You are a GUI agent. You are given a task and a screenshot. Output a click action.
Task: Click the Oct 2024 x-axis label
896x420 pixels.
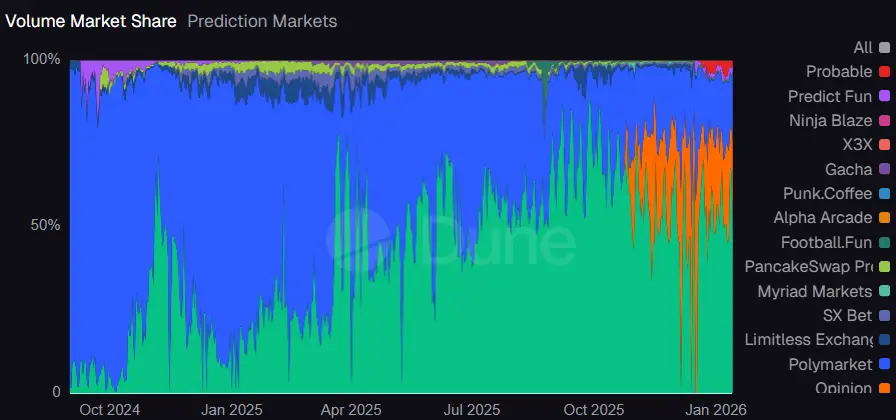(x=110, y=410)
